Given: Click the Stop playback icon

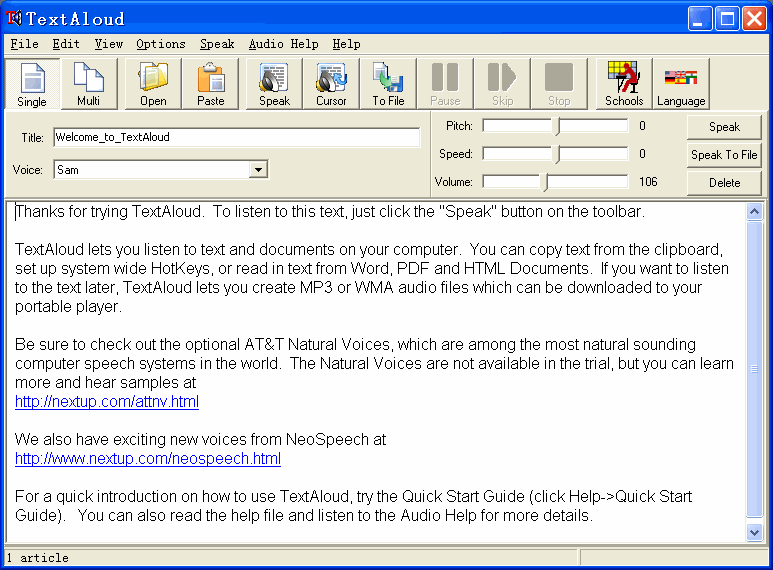Looking at the screenshot, I should pos(559,84).
